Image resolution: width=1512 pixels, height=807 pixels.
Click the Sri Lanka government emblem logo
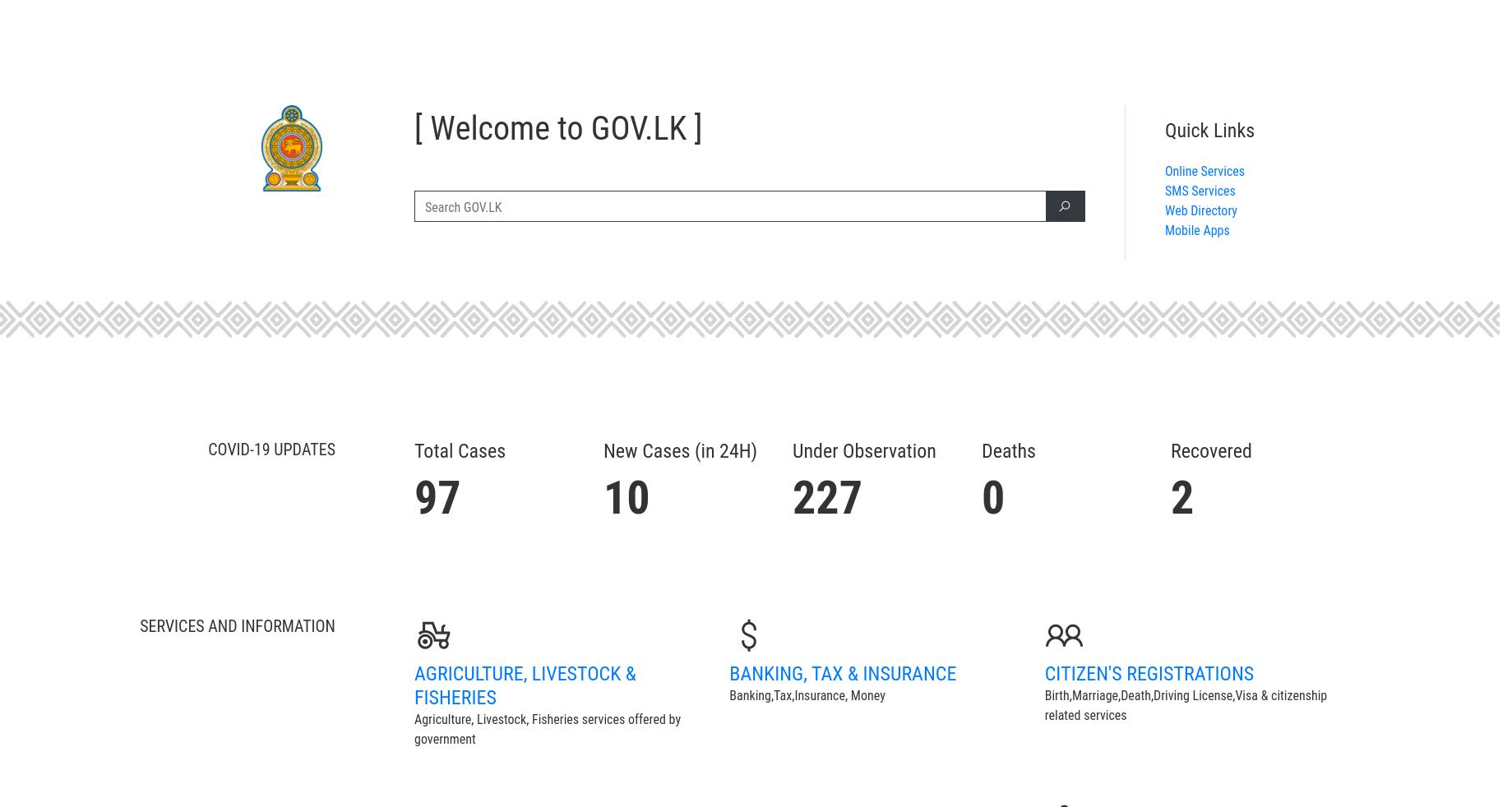(x=291, y=149)
